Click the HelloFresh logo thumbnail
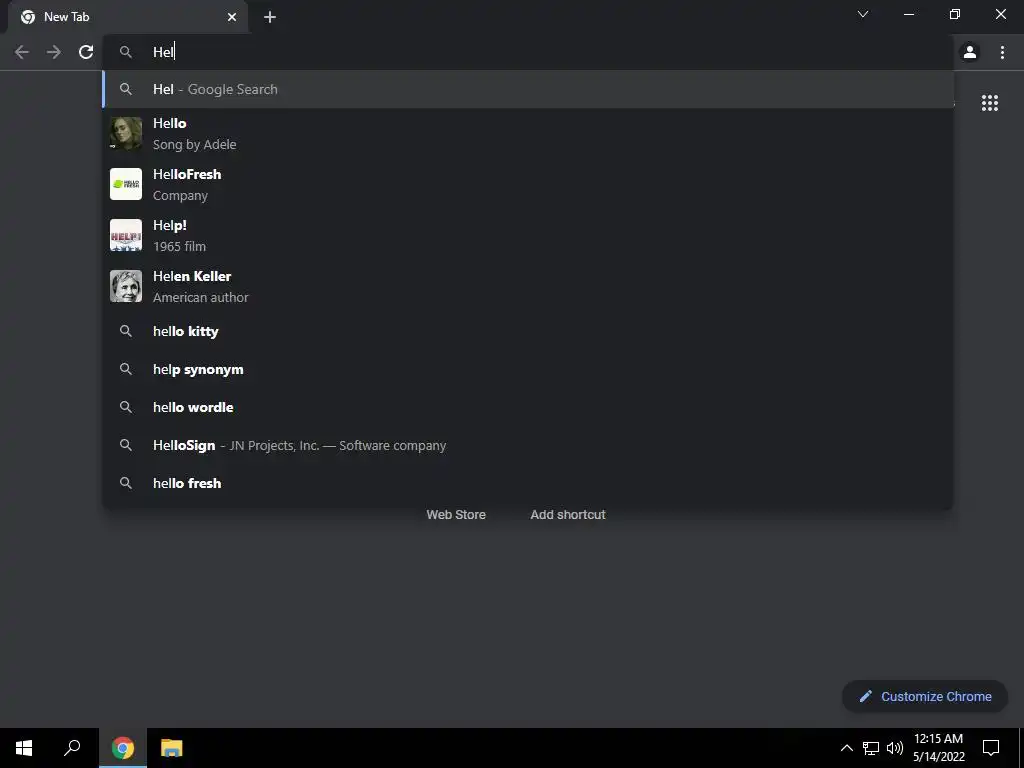 coord(125,184)
